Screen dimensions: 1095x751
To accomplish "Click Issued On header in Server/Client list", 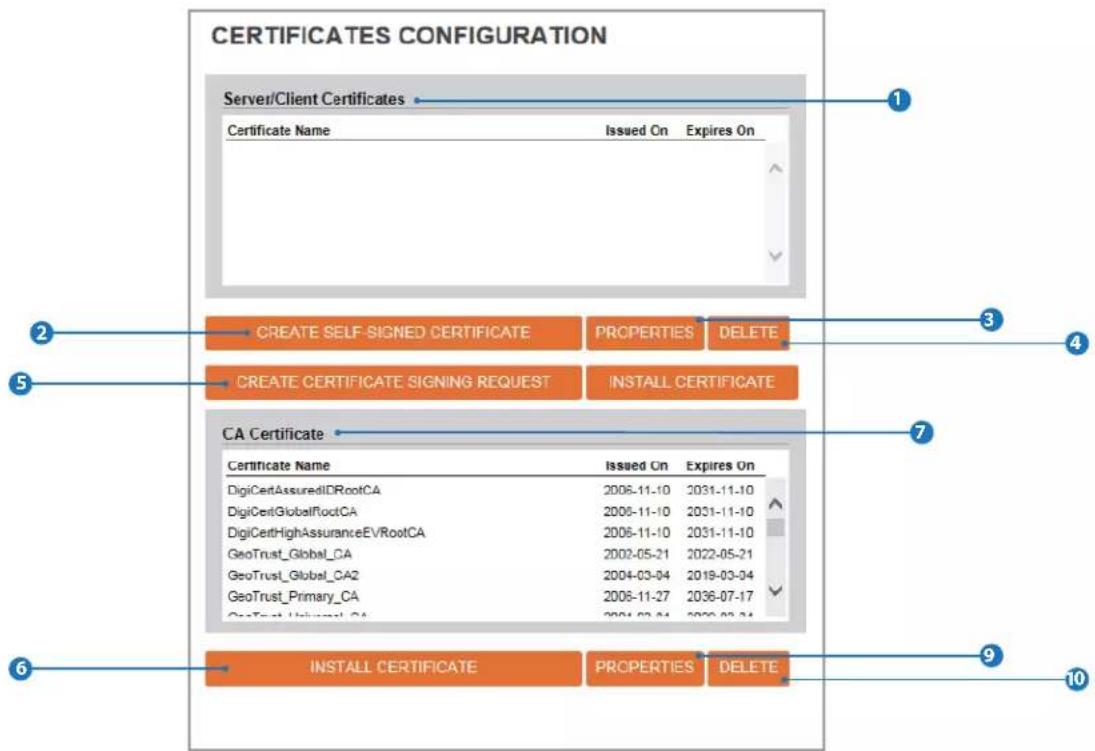I will (636, 131).
